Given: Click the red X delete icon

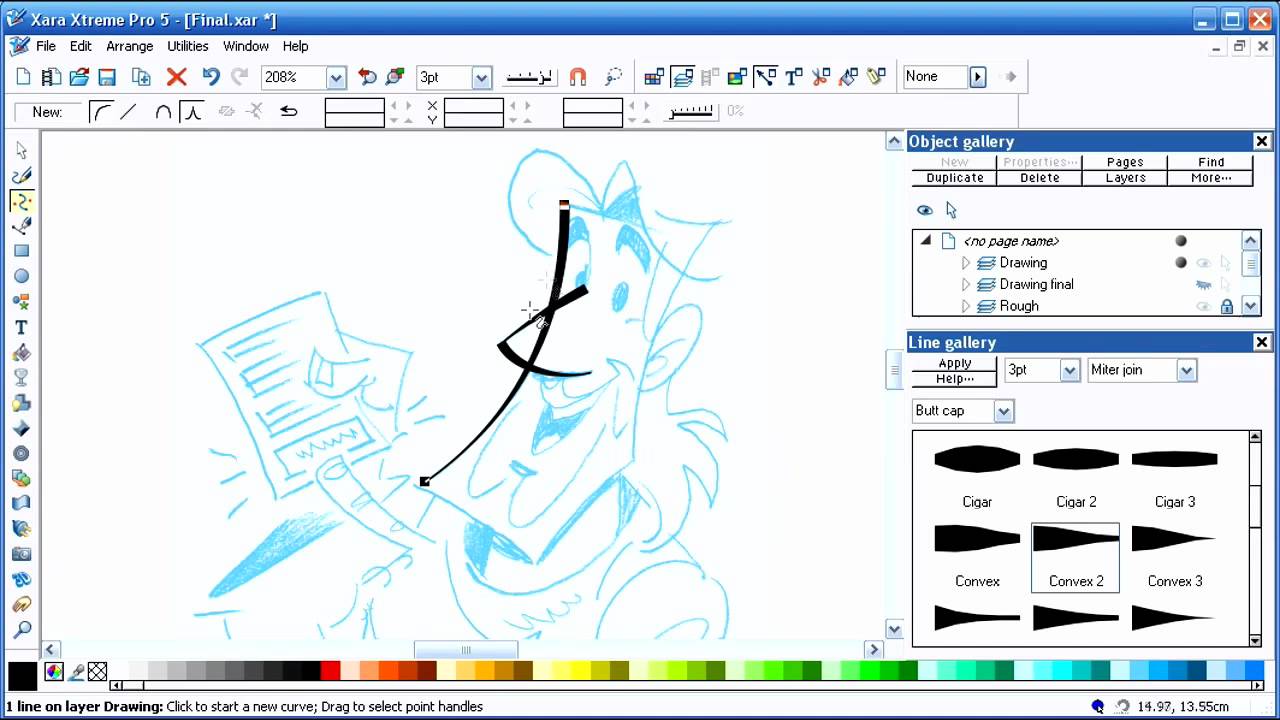Looking at the screenshot, I should (x=177, y=77).
